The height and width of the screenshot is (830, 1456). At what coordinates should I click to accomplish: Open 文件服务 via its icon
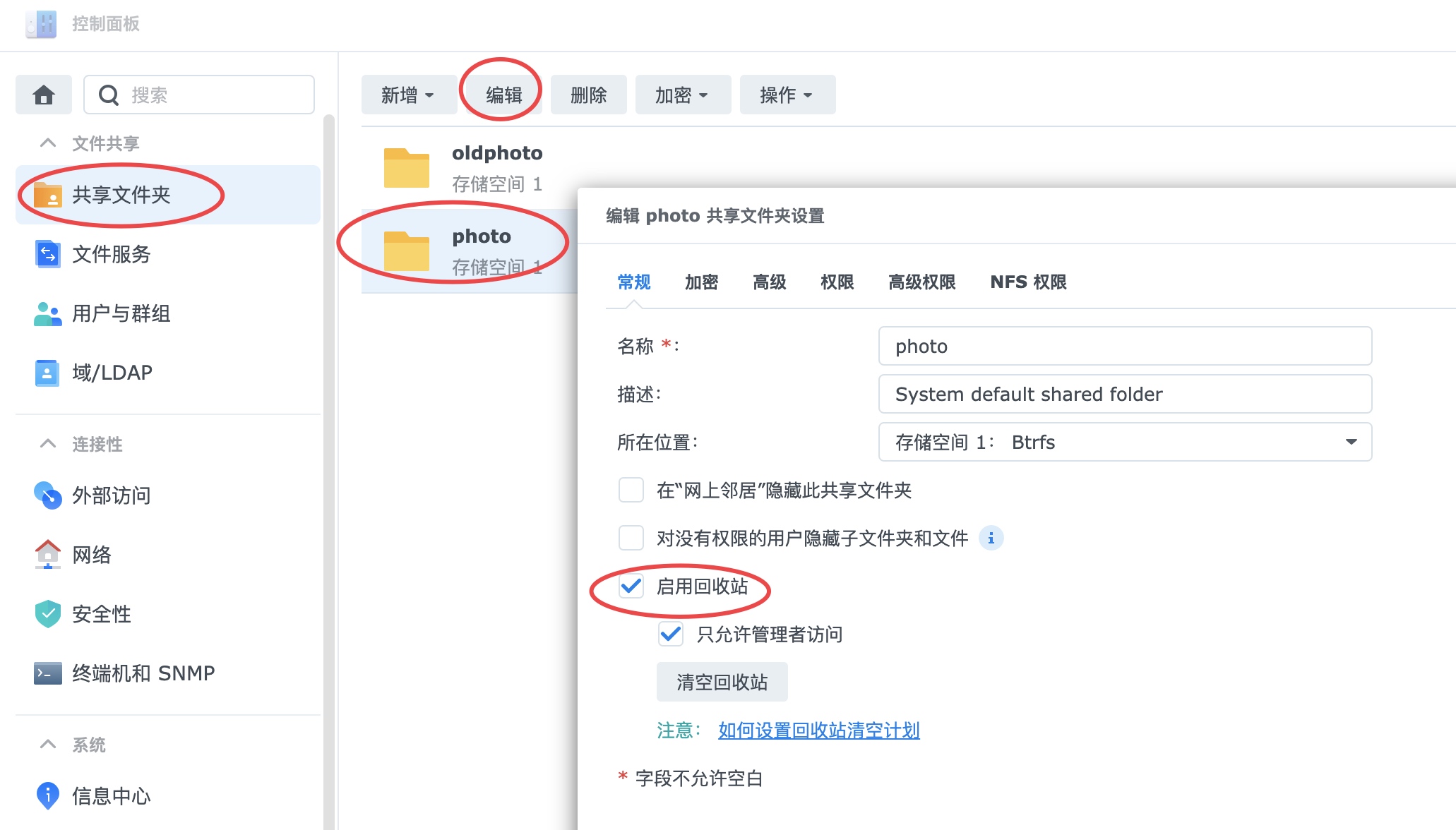48,254
